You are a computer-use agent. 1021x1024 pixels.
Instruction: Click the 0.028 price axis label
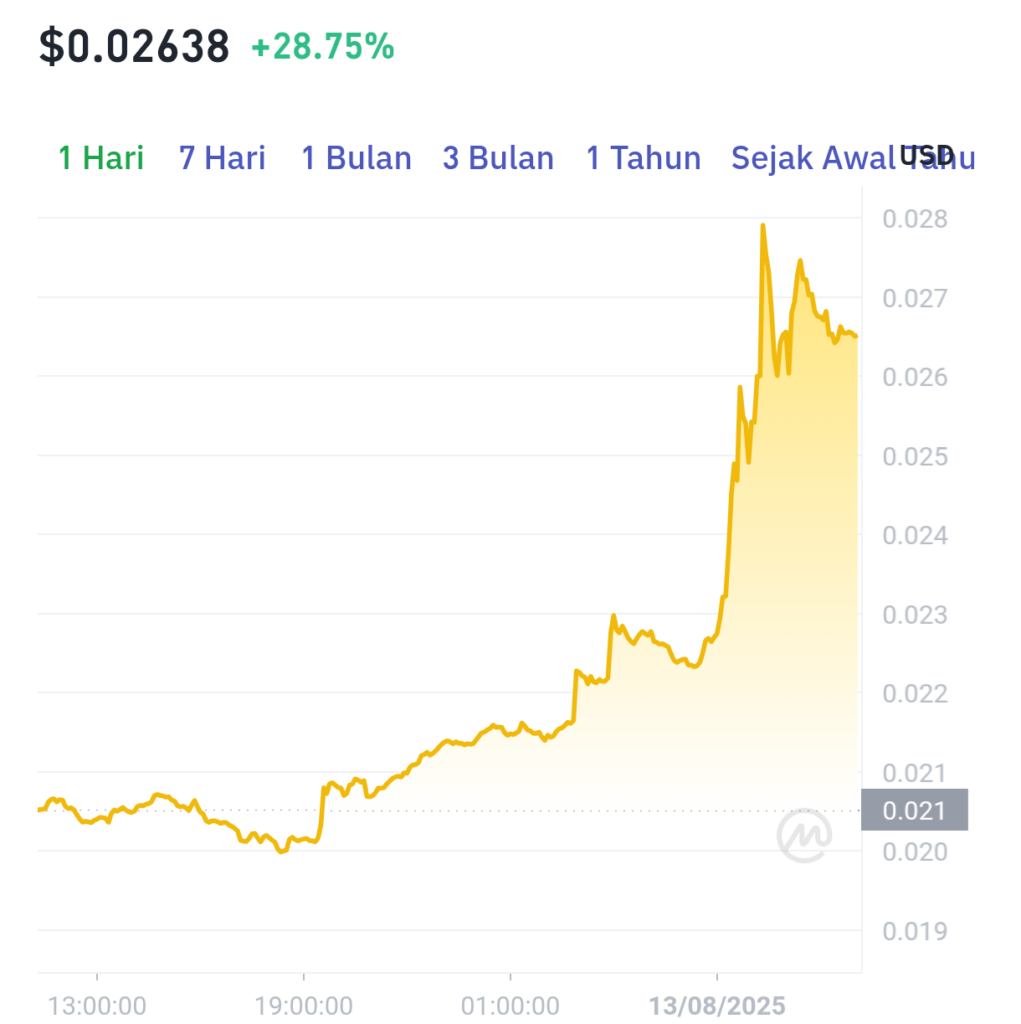click(x=915, y=219)
